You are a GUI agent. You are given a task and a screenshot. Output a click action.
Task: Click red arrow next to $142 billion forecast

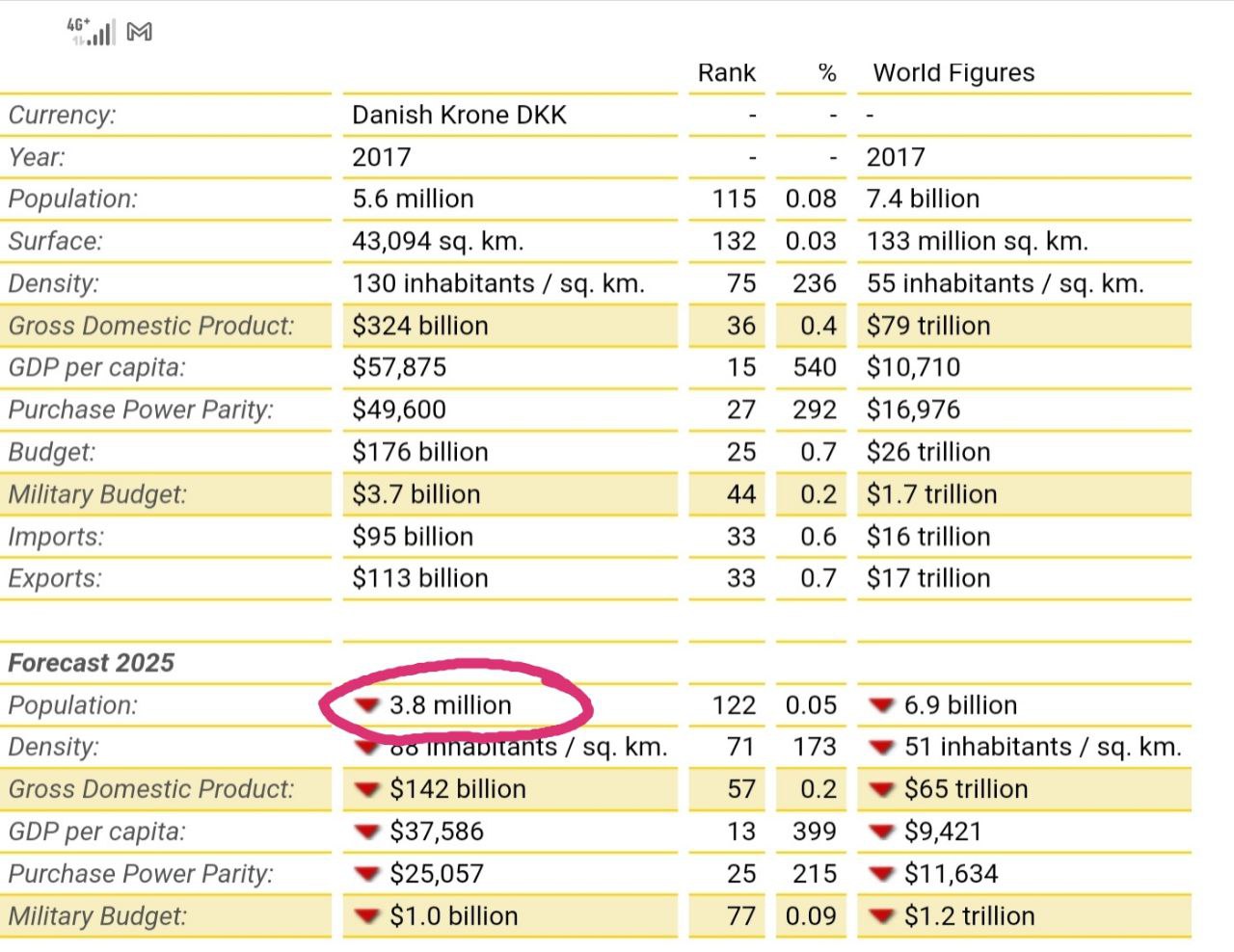click(x=366, y=789)
